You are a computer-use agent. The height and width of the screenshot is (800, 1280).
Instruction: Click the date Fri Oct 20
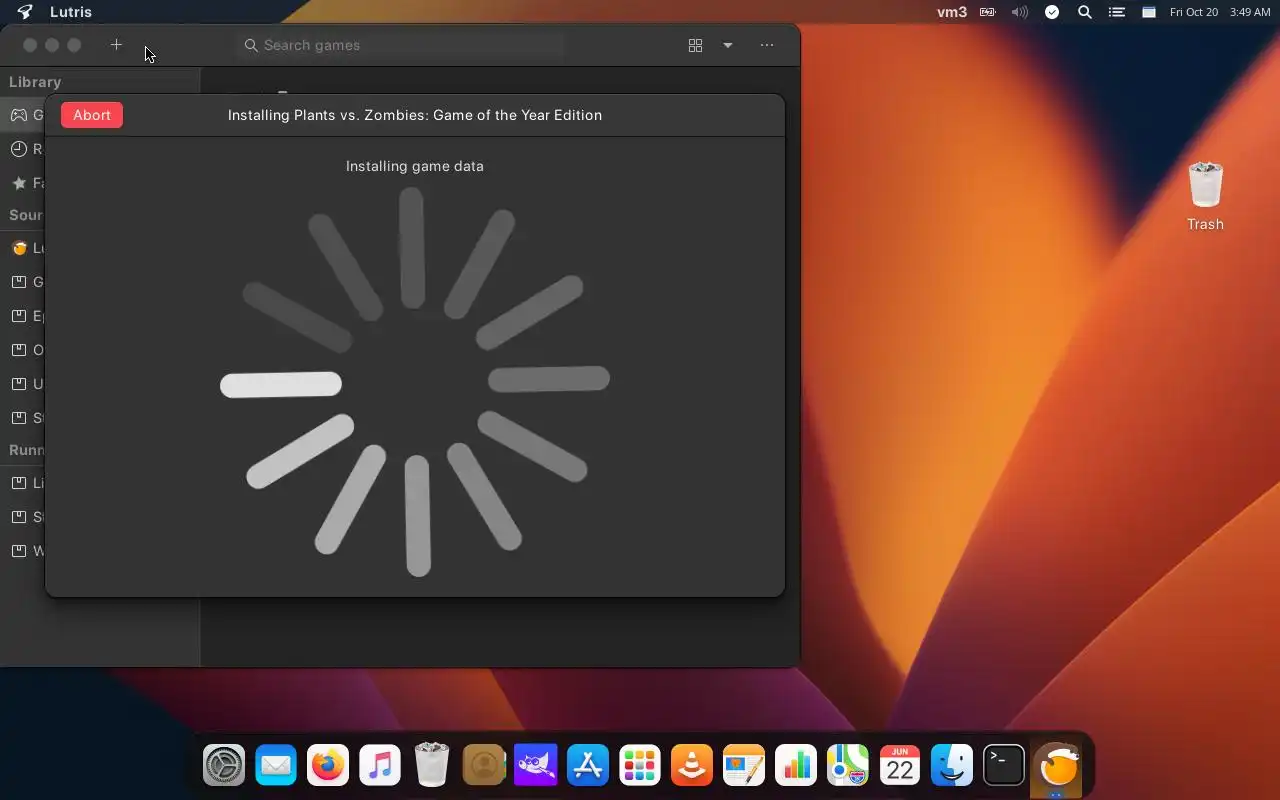coord(1194,12)
